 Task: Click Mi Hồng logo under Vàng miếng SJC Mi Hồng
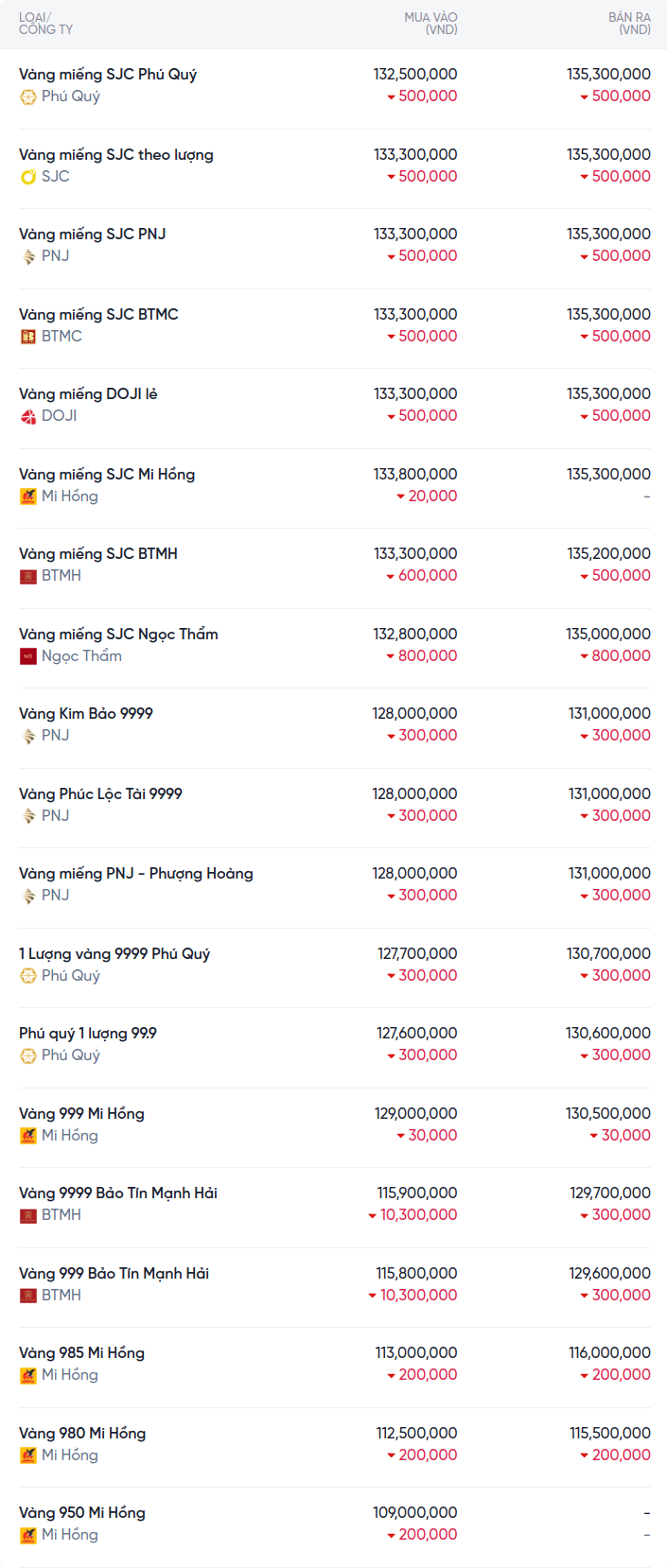(28, 497)
